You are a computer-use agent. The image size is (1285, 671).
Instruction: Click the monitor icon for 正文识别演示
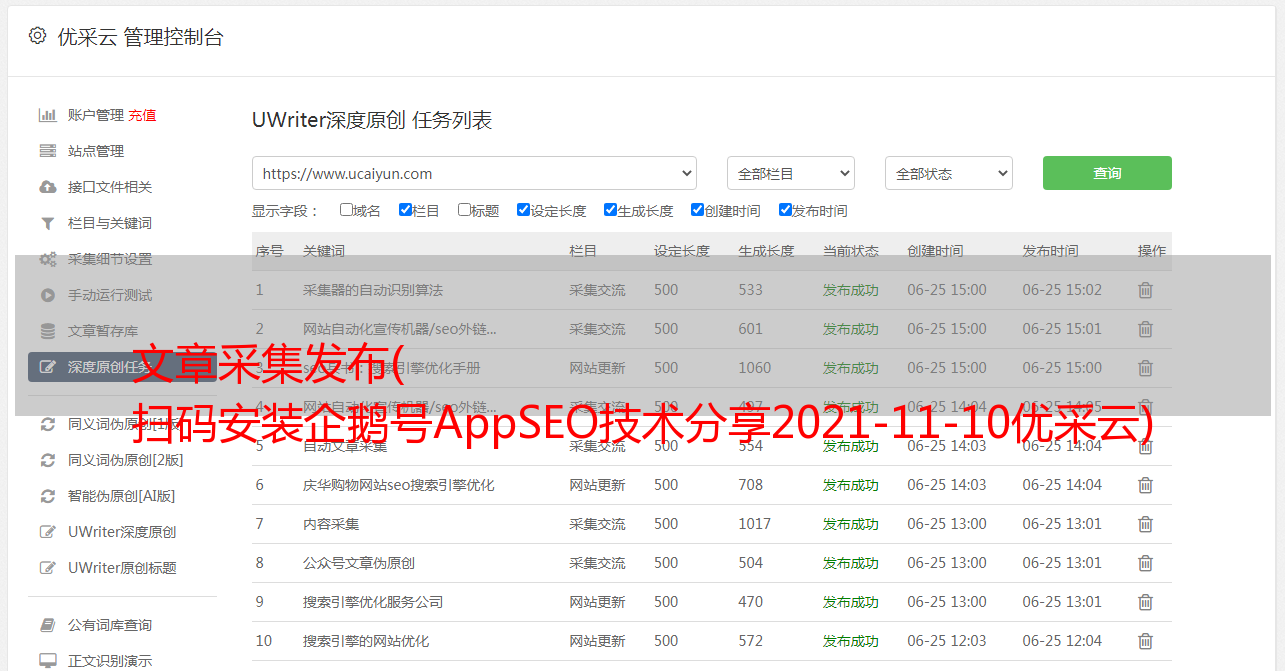47,661
